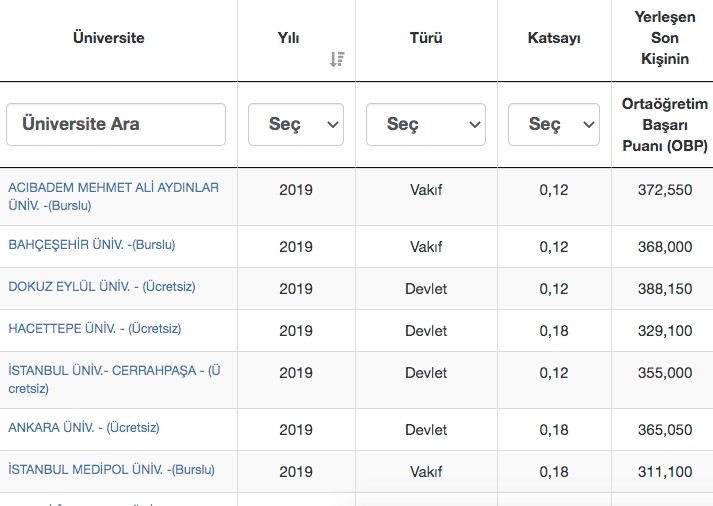This screenshot has width=713, height=506.
Task: Click the Üniversite column header
Action: [109, 38]
